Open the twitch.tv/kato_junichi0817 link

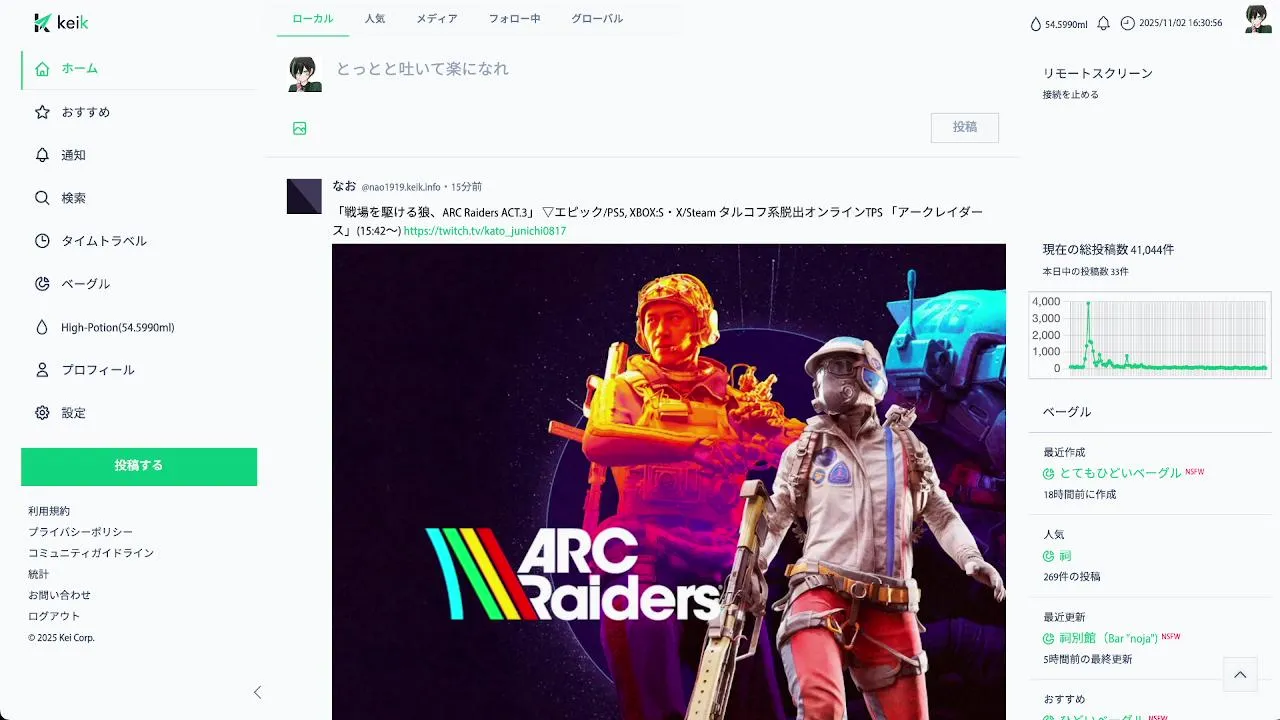[485, 231]
